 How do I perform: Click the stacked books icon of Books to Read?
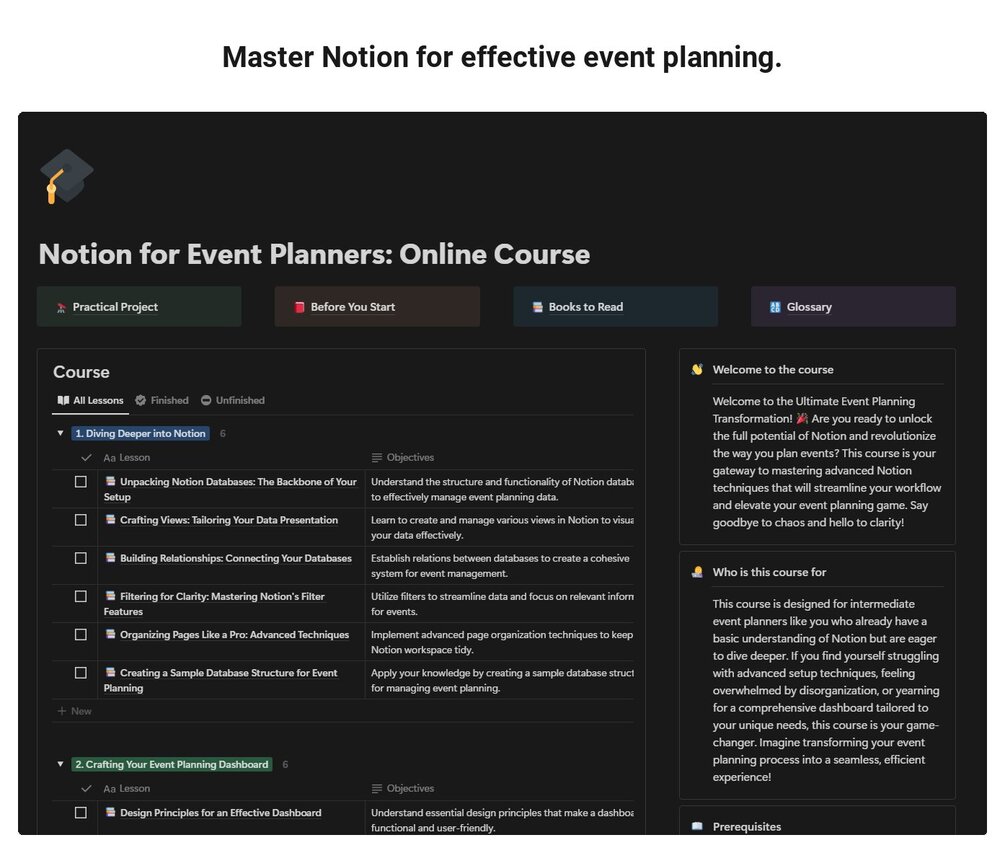click(x=538, y=308)
